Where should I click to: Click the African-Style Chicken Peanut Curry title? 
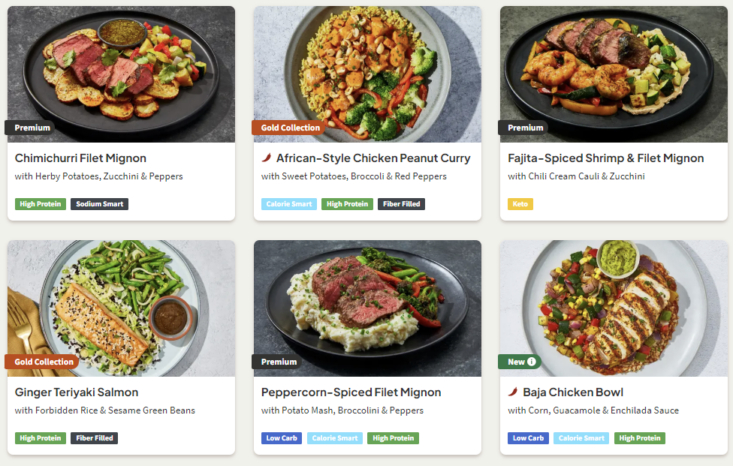coord(373,158)
